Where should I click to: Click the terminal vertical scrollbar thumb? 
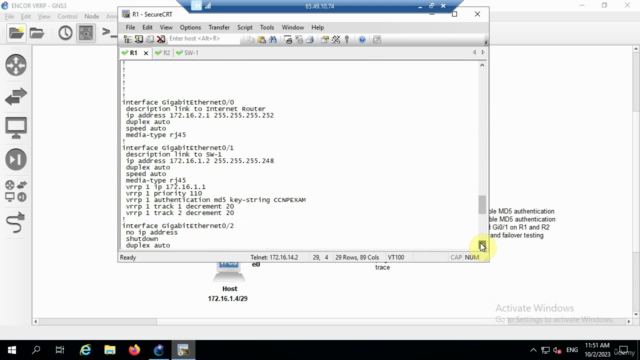[482, 204]
